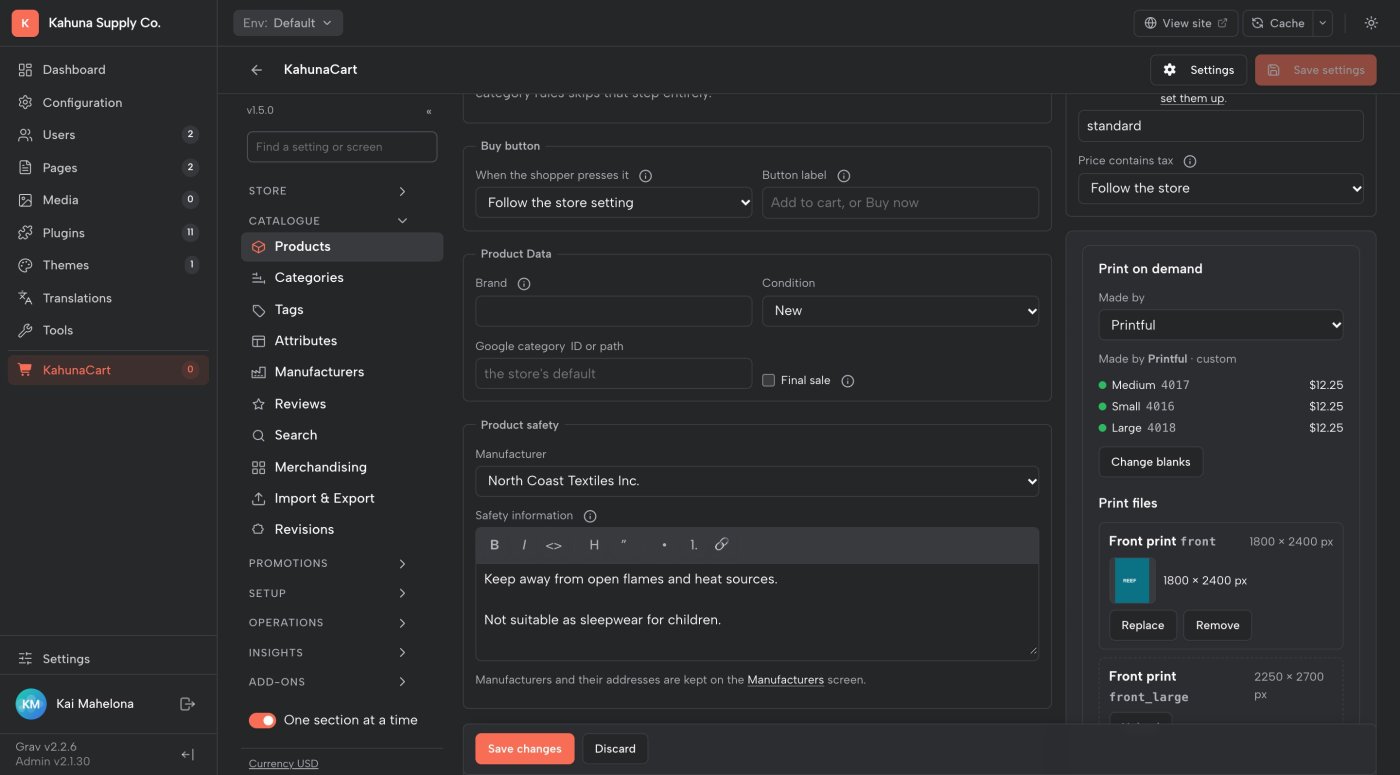Apply heading with the H icon

[594, 545]
